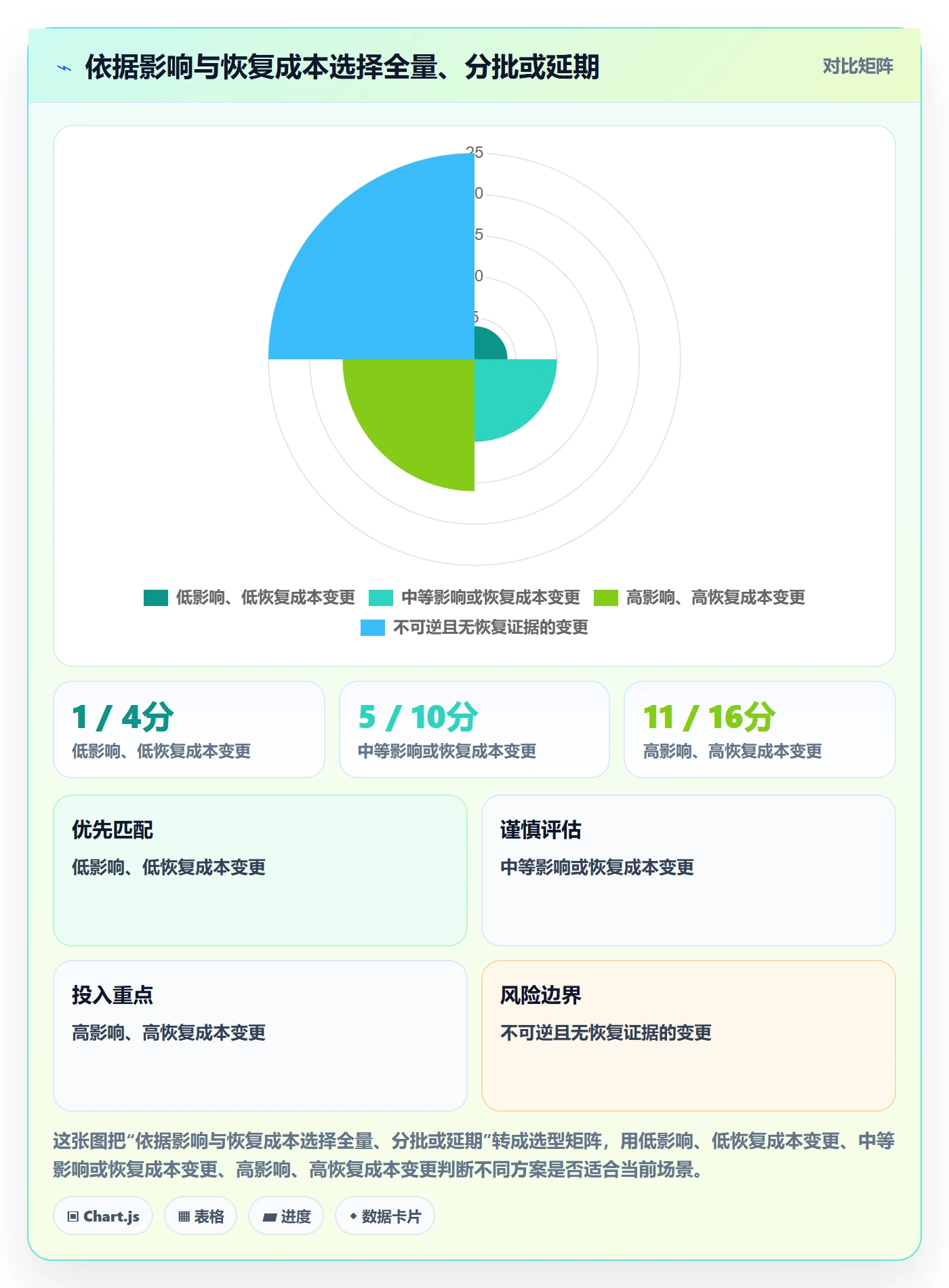Toggle the 不可逆且无恢复证据的变更 legend color box
This screenshot has width=949, height=1288.
[x=372, y=628]
